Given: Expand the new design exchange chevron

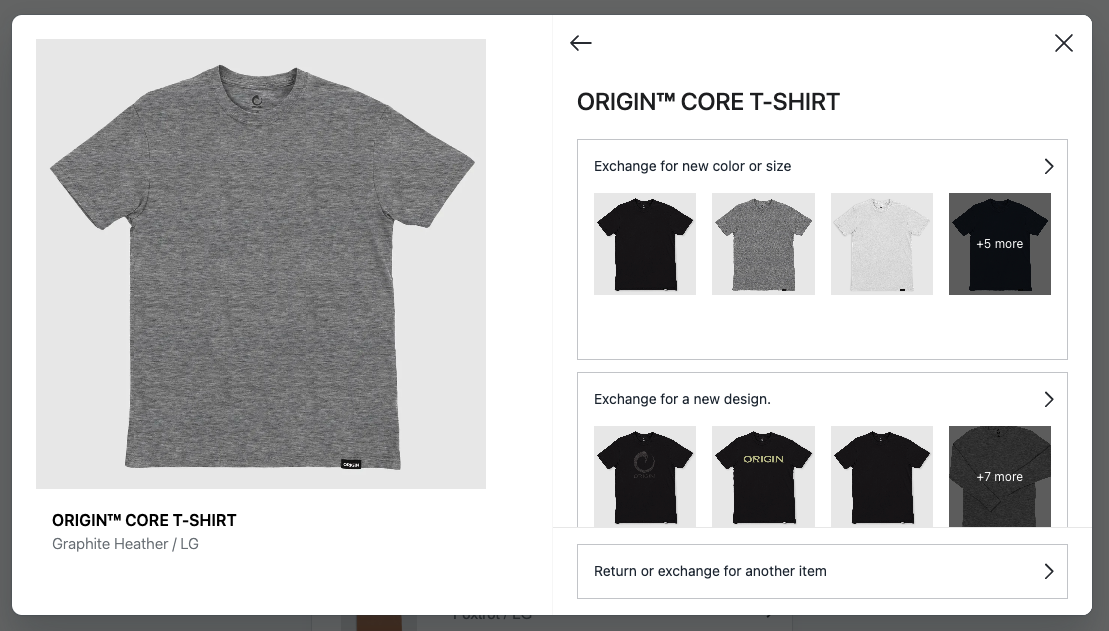Looking at the screenshot, I should point(1049,400).
